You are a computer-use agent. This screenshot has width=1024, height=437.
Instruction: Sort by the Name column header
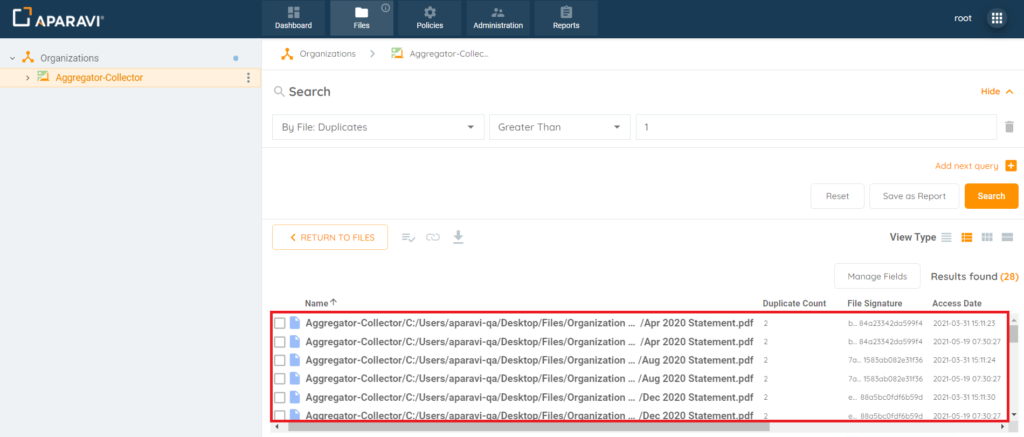click(x=317, y=303)
